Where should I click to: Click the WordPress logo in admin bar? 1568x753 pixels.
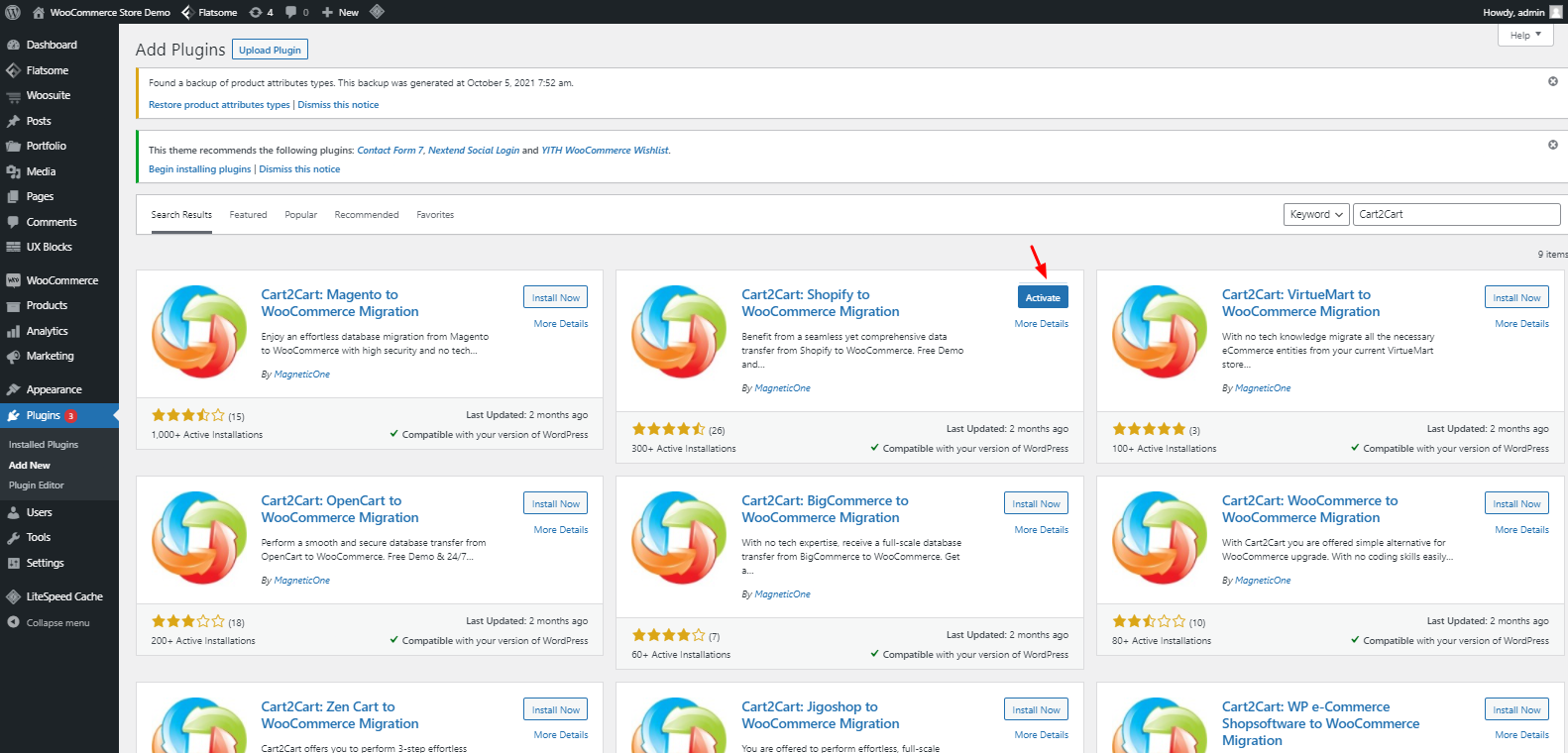point(13,12)
